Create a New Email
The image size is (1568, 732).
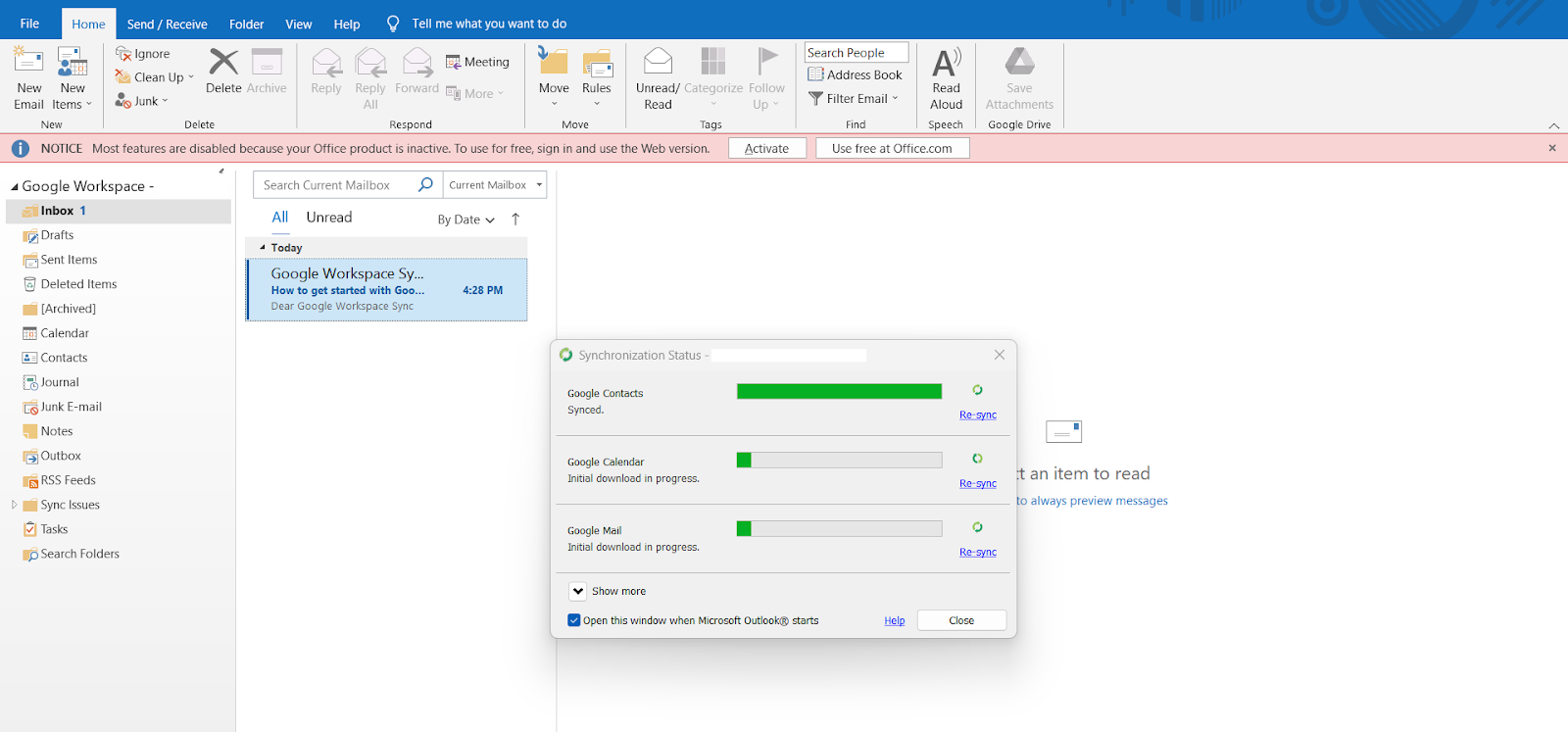click(x=28, y=78)
